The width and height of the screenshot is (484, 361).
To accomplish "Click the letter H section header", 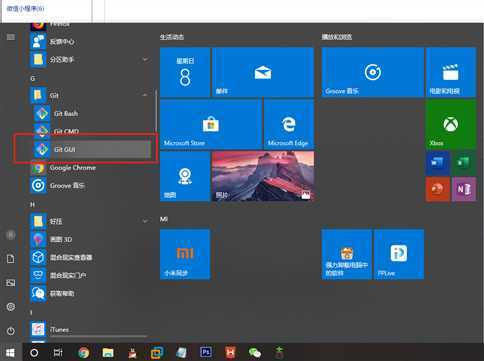I will (x=32, y=204).
